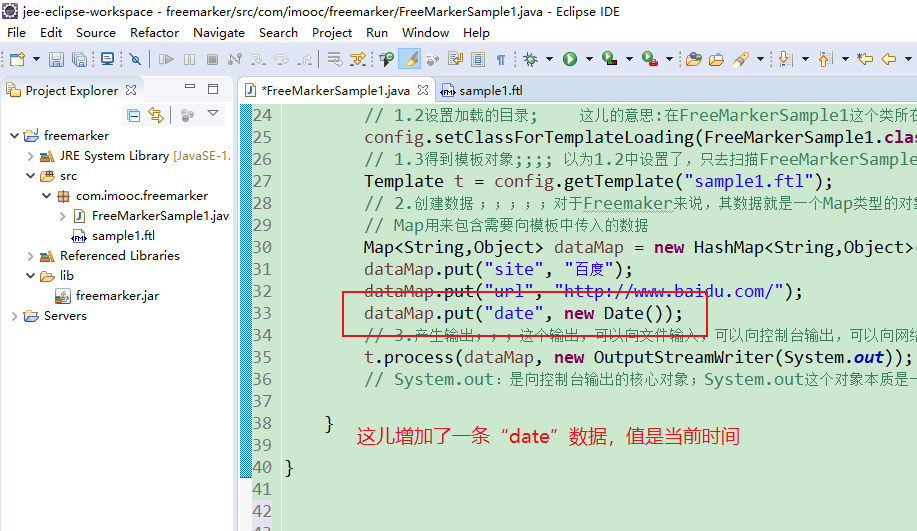Open the File menu

[16, 33]
